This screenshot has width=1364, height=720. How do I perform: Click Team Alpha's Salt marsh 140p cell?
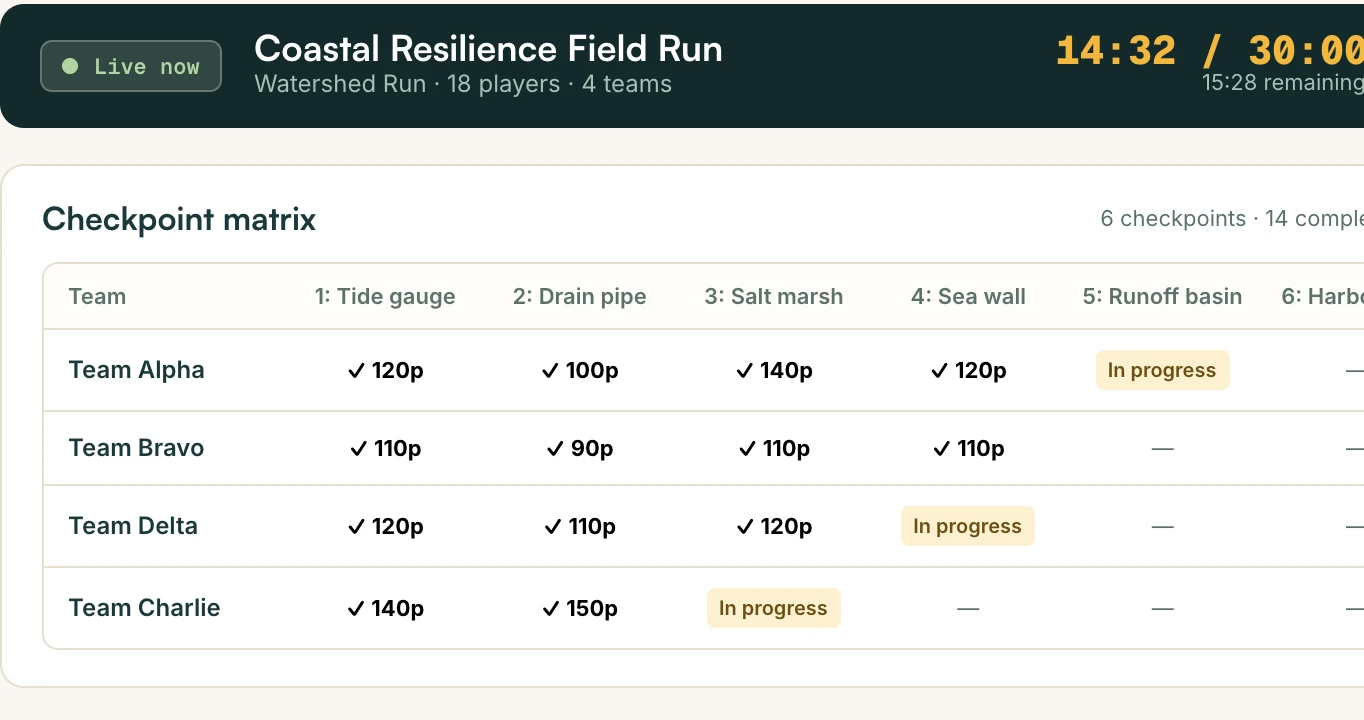click(x=774, y=370)
